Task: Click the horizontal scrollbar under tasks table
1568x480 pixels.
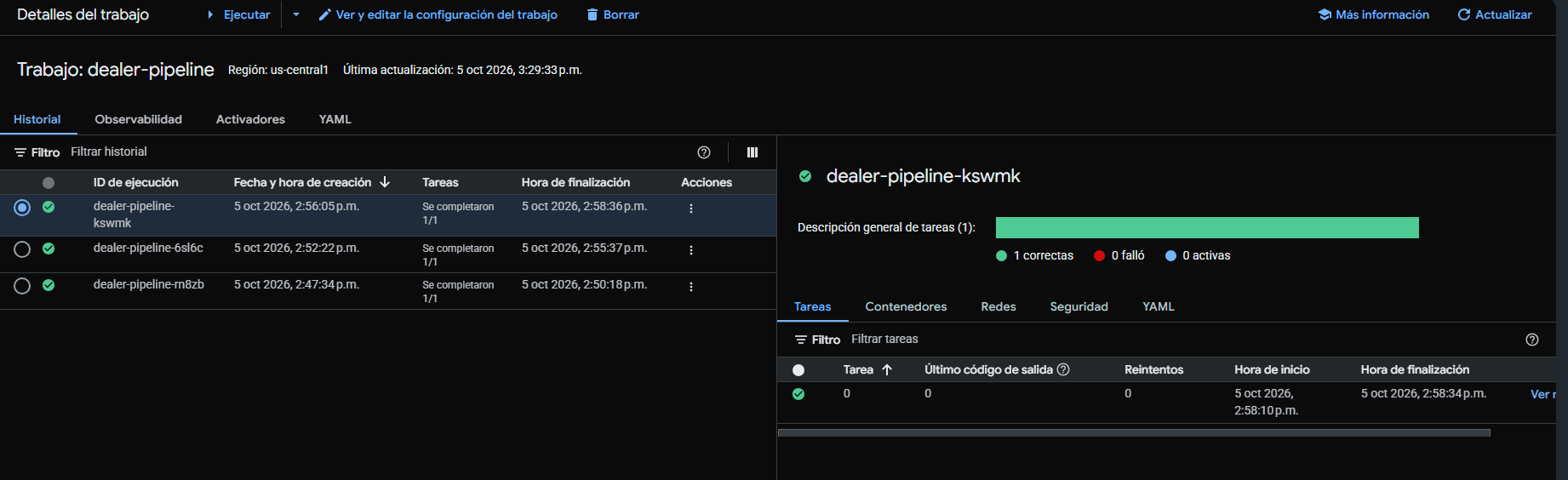Action: (x=1134, y=432)
